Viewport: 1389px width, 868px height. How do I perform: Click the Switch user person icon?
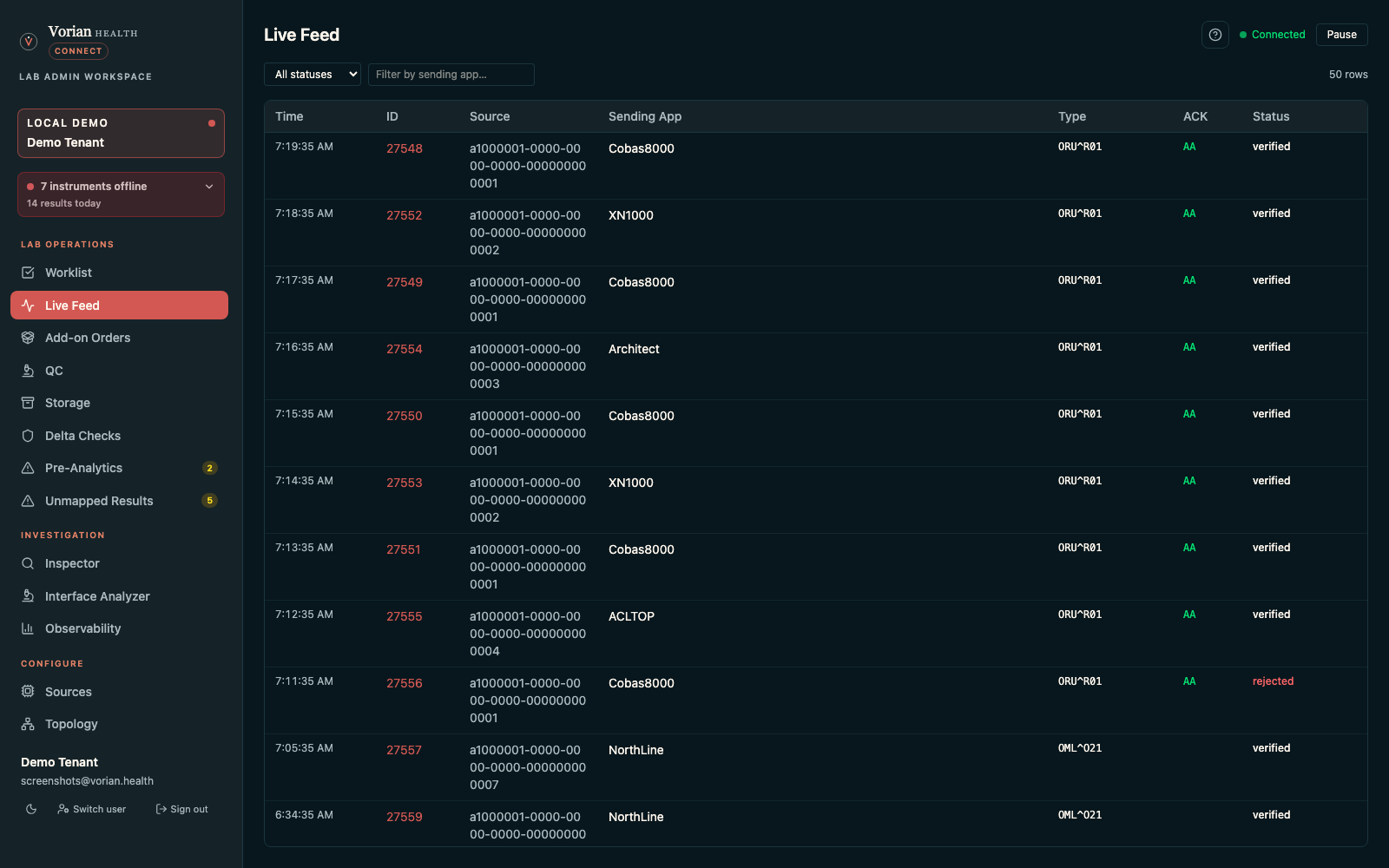point(63,809)
